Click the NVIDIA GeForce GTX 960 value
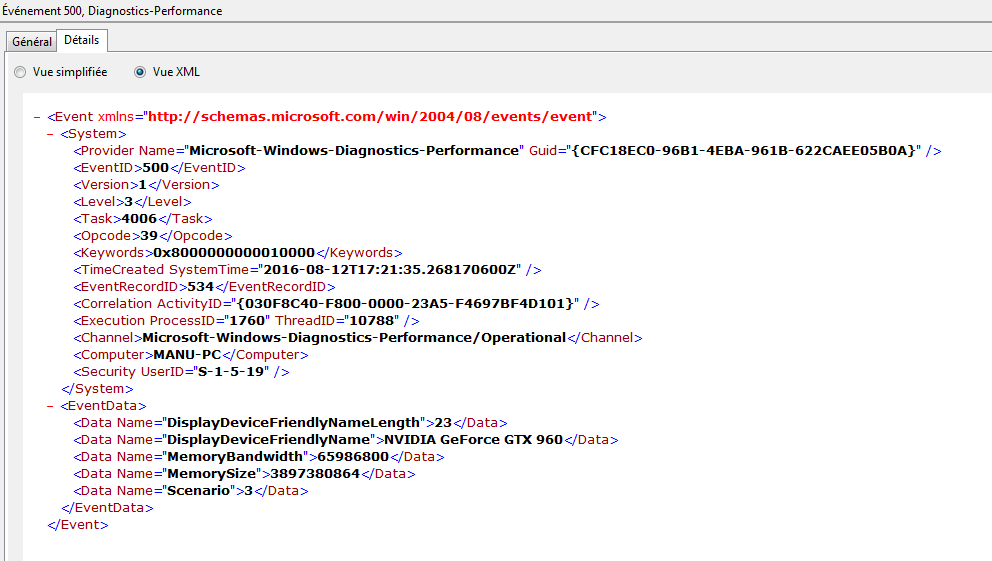The height and width of the screenshot is (561, 992). [x=474, y=440]
